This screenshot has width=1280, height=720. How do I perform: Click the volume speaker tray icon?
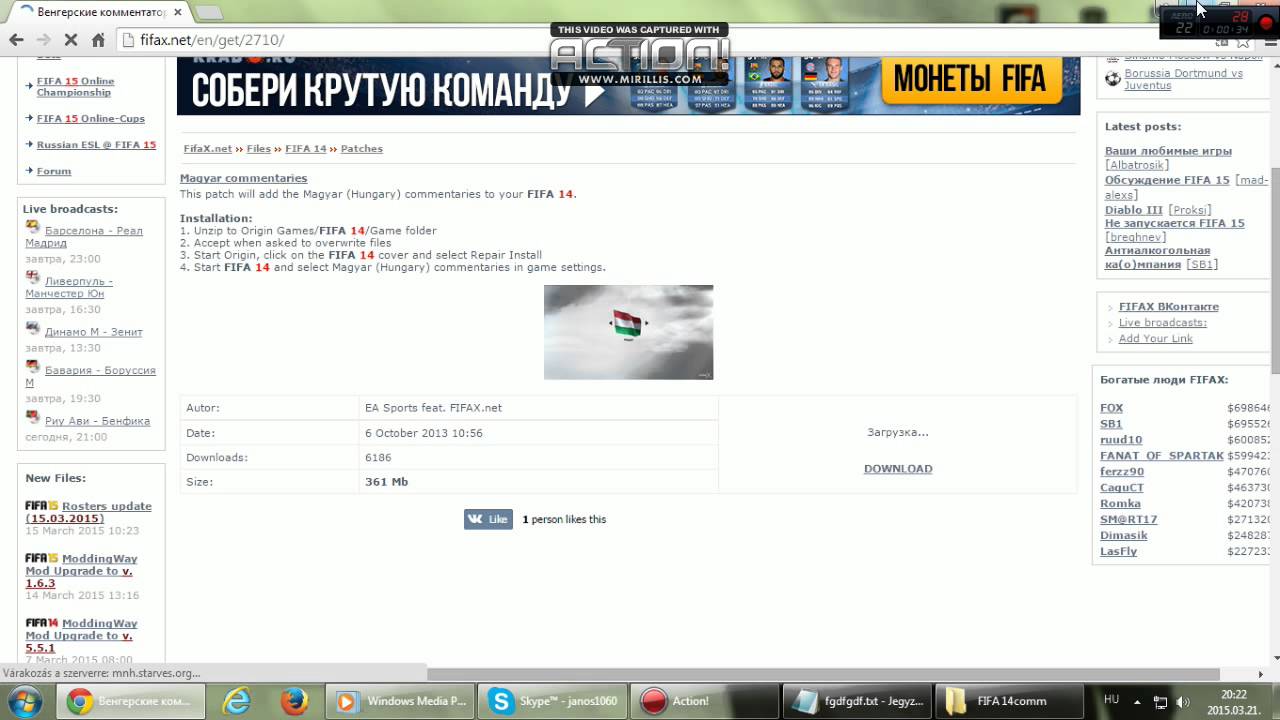click(x=1182, y=701)
